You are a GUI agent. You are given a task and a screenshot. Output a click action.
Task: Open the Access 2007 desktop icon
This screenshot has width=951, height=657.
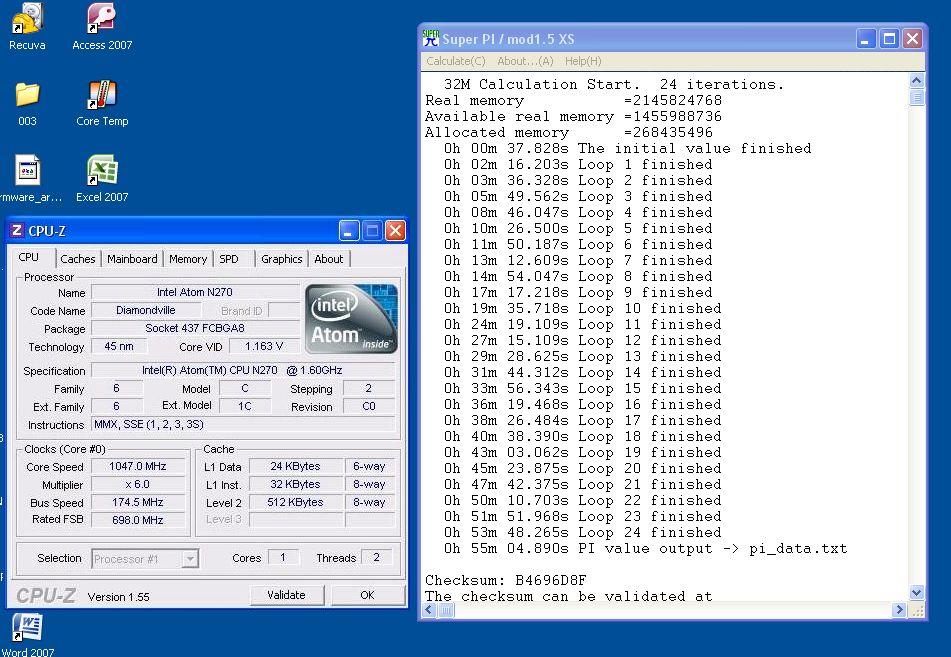tap(102, 27)
